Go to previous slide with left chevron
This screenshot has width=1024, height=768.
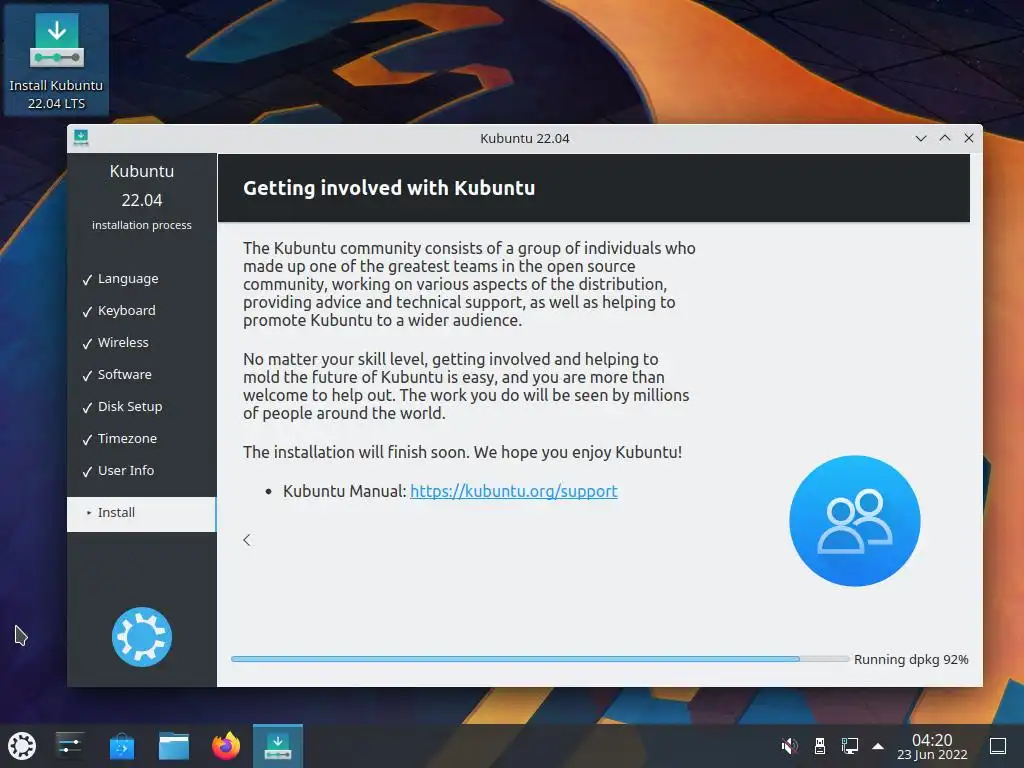pyautogui.click(x=247, y=539)
